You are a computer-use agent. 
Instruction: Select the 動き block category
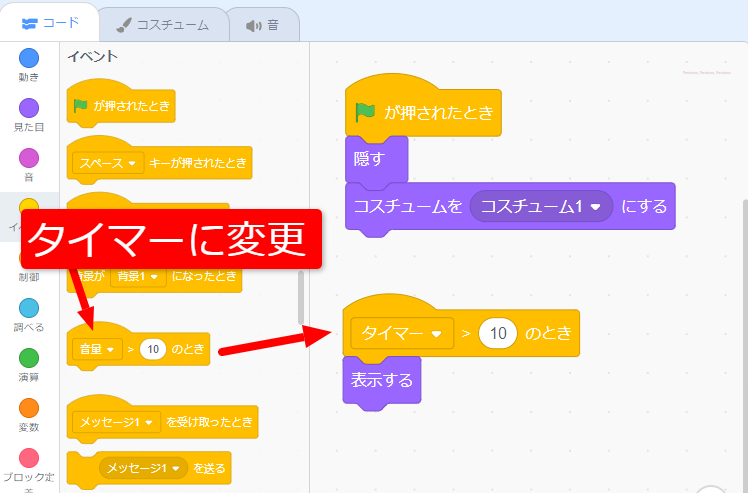29,65
